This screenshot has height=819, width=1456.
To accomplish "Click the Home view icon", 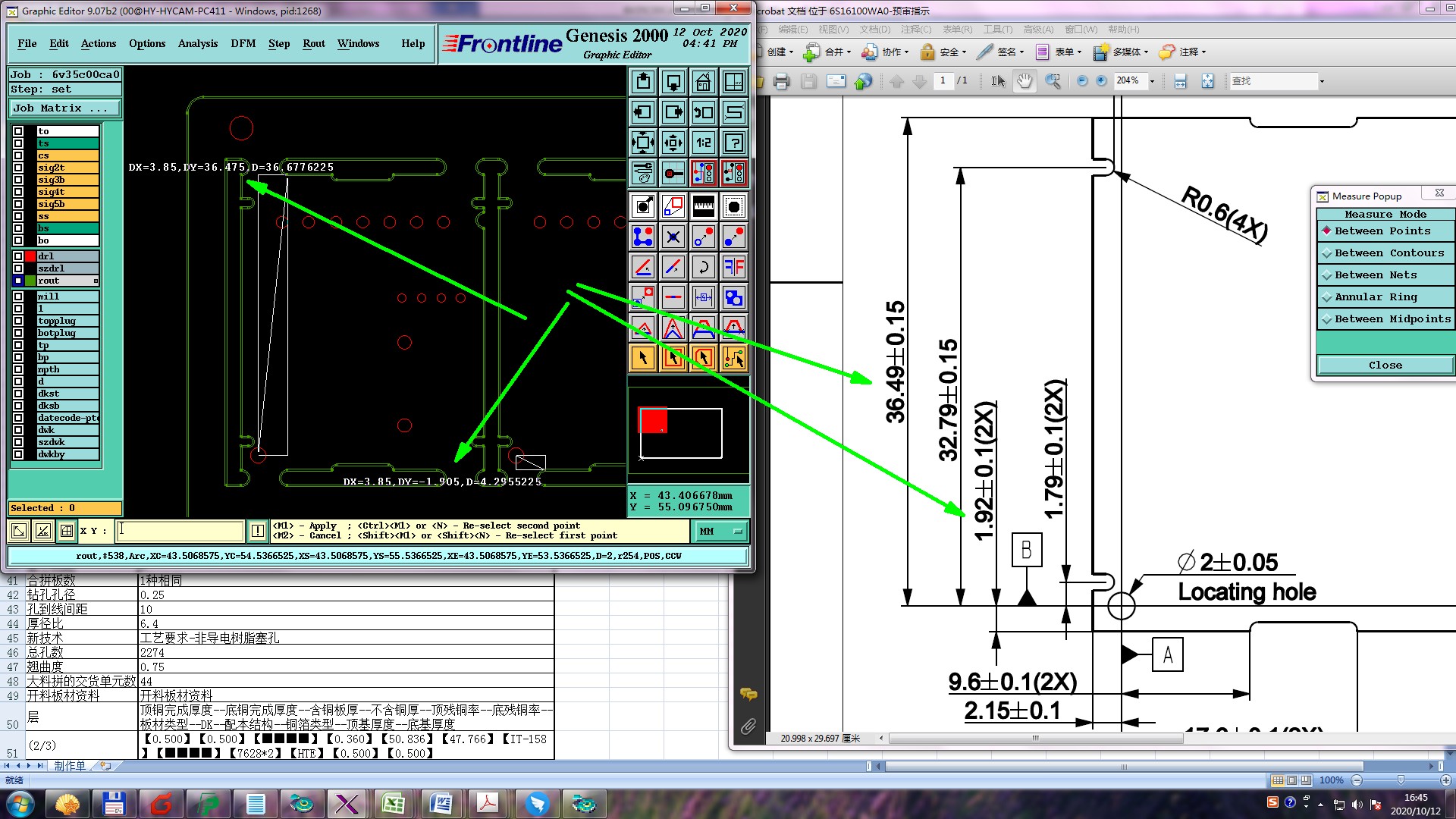I will pyautogui.click(x=703, y=82).
